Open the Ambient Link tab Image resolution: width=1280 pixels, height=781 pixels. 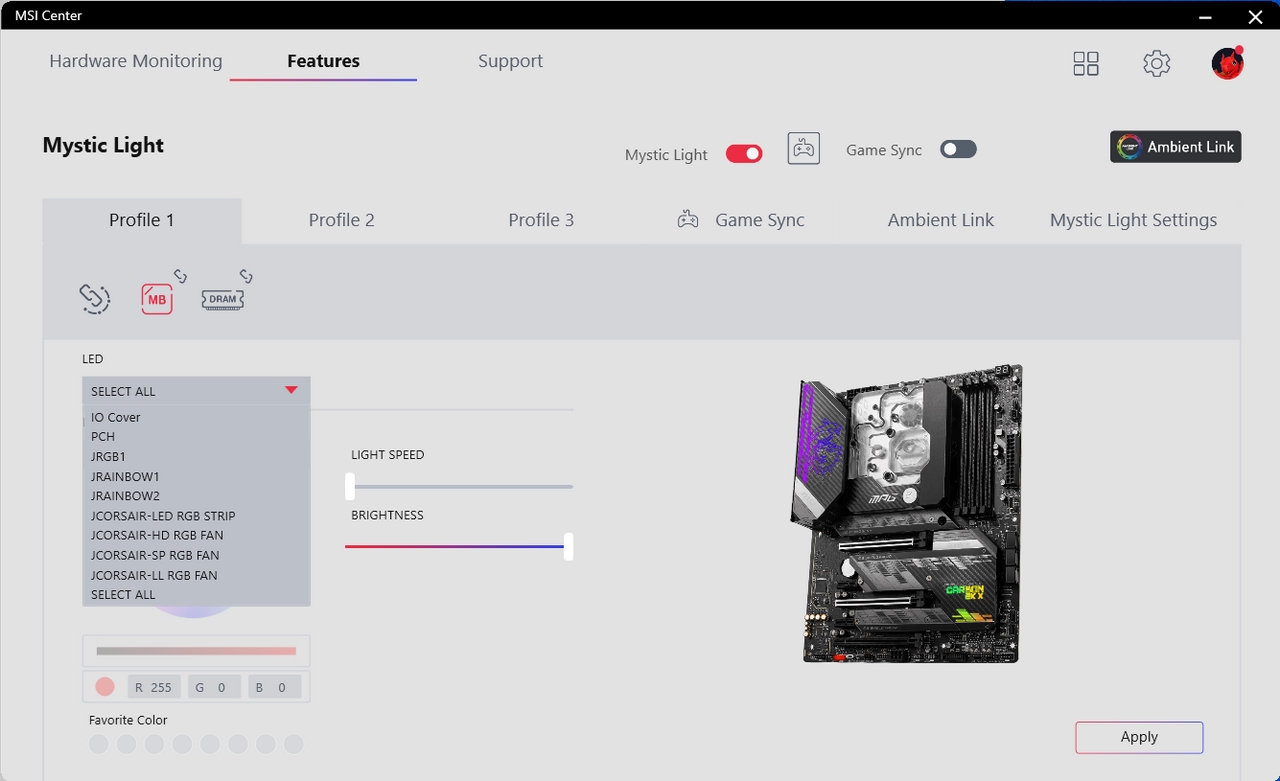tap(941, 220)
